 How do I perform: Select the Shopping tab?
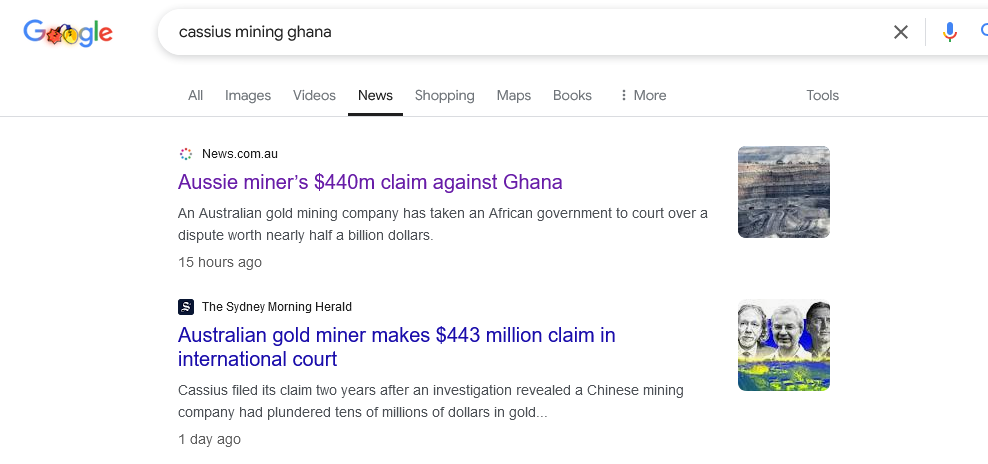coord(444,95)
